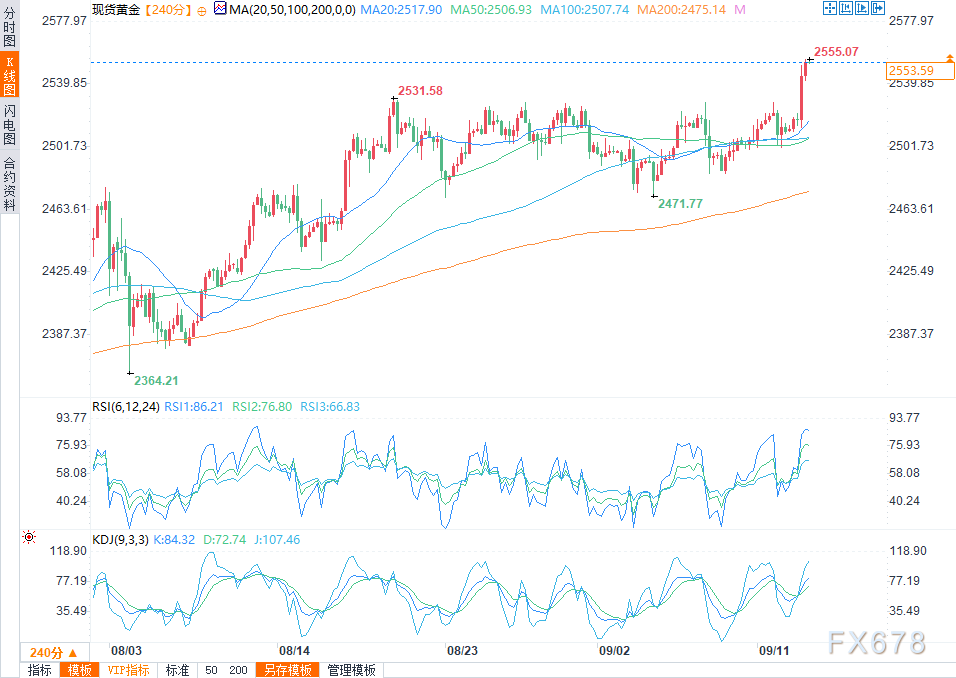956x678 pixels.
Task: Open the 闪电图 side tab
Action: [x=9, y=125]
